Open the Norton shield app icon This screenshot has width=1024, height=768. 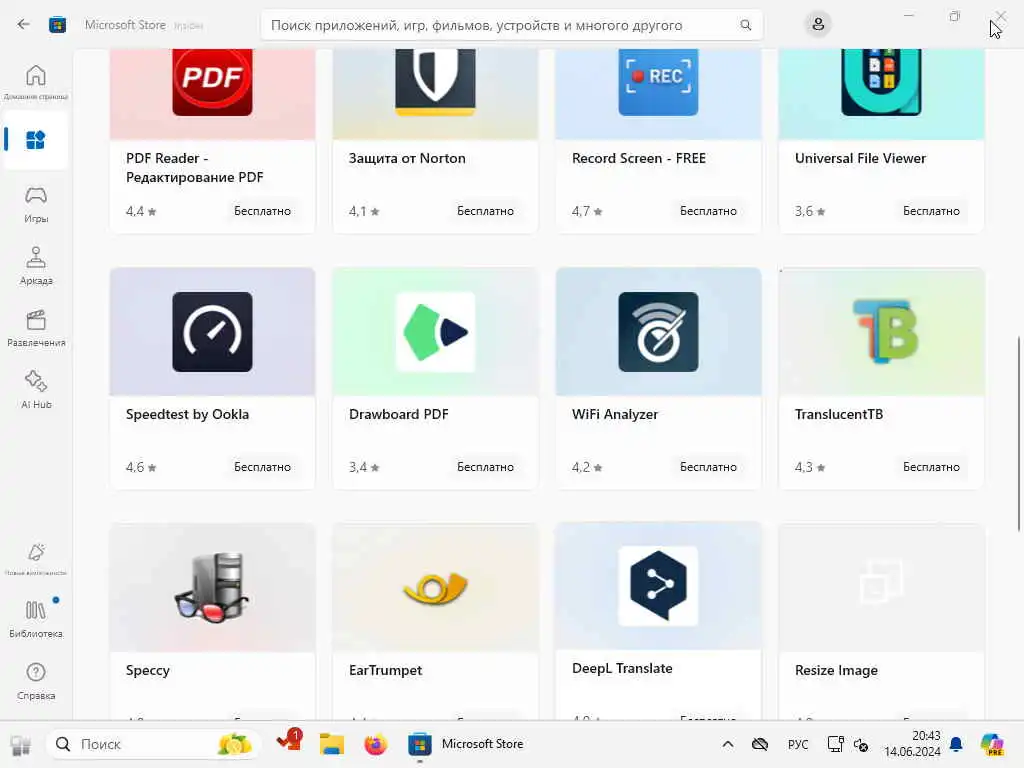point(436,82)
